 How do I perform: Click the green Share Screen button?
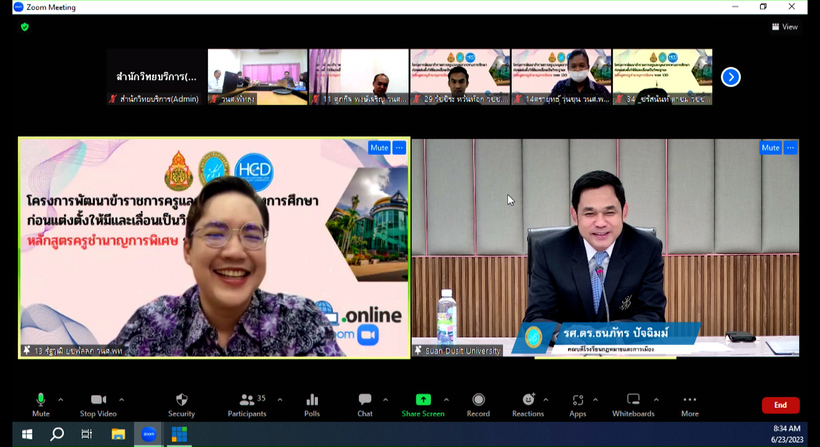tap(423, 404)
